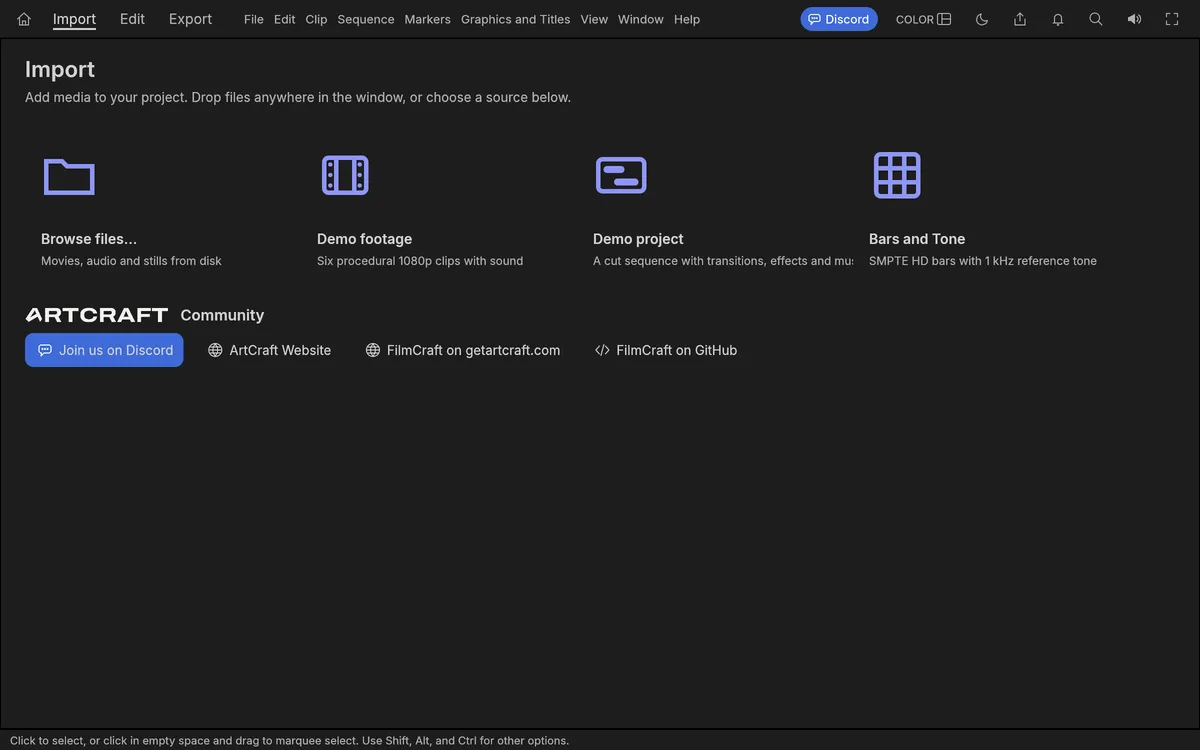The height and width of the screenshot is (750, 1200).
Task: Click "SMPTE HD bars with 1 kHz reference tone" text
Action: [x=983, y=261]
